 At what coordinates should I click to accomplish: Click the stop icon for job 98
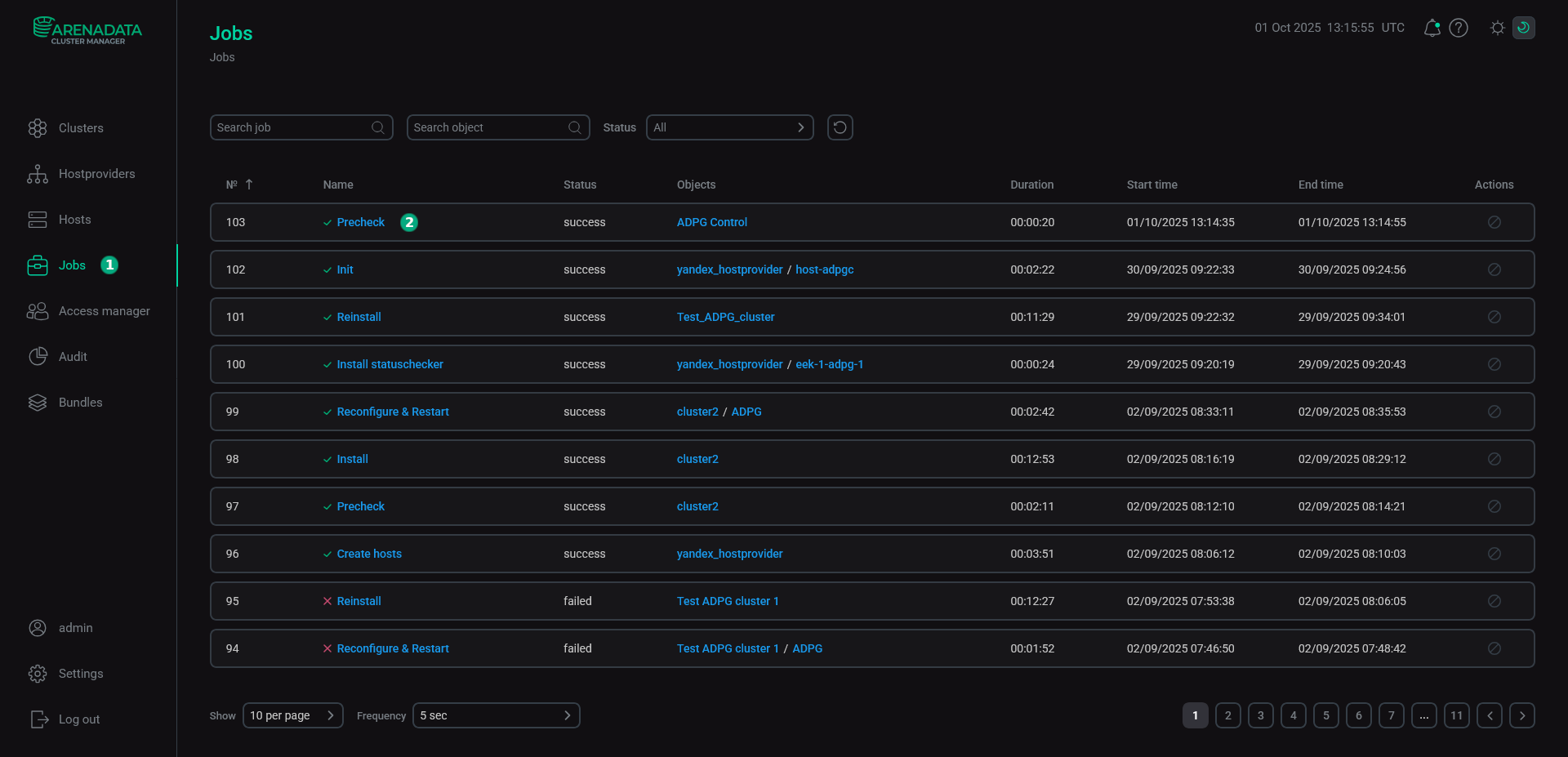click(x=1494, y=459)
